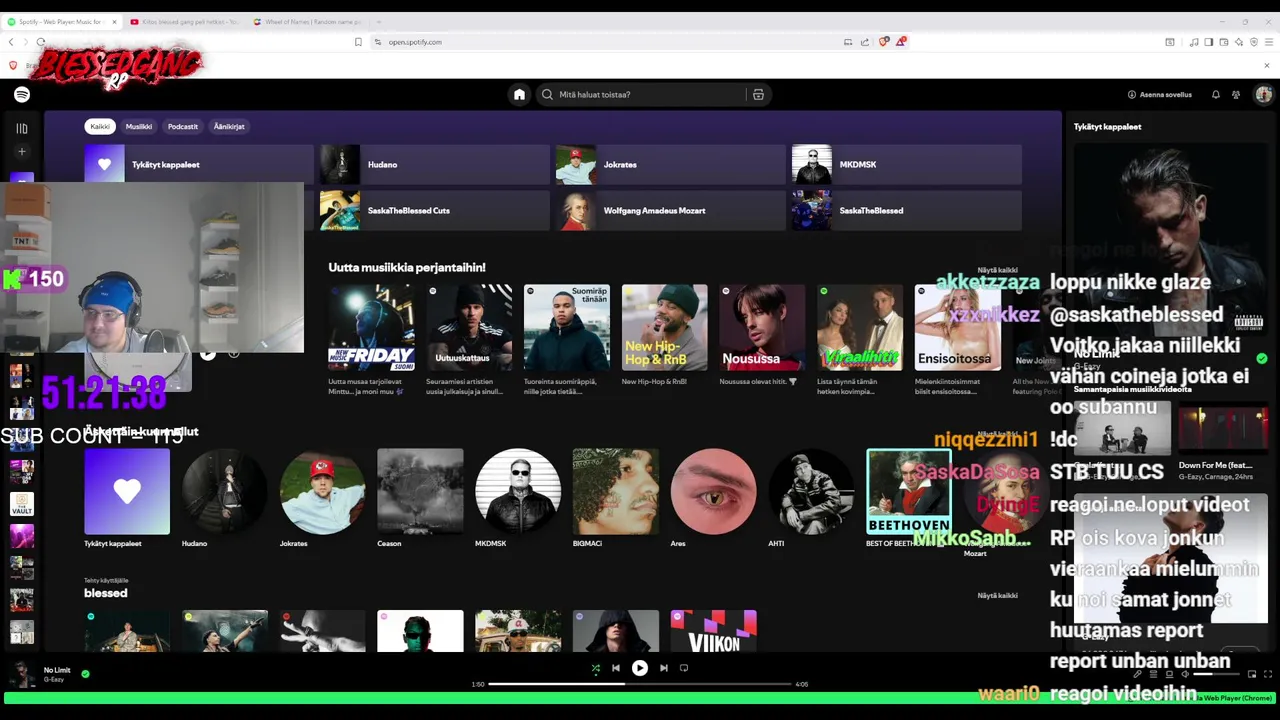Open Suomiräp tänään playlist cover

(567, 327)
